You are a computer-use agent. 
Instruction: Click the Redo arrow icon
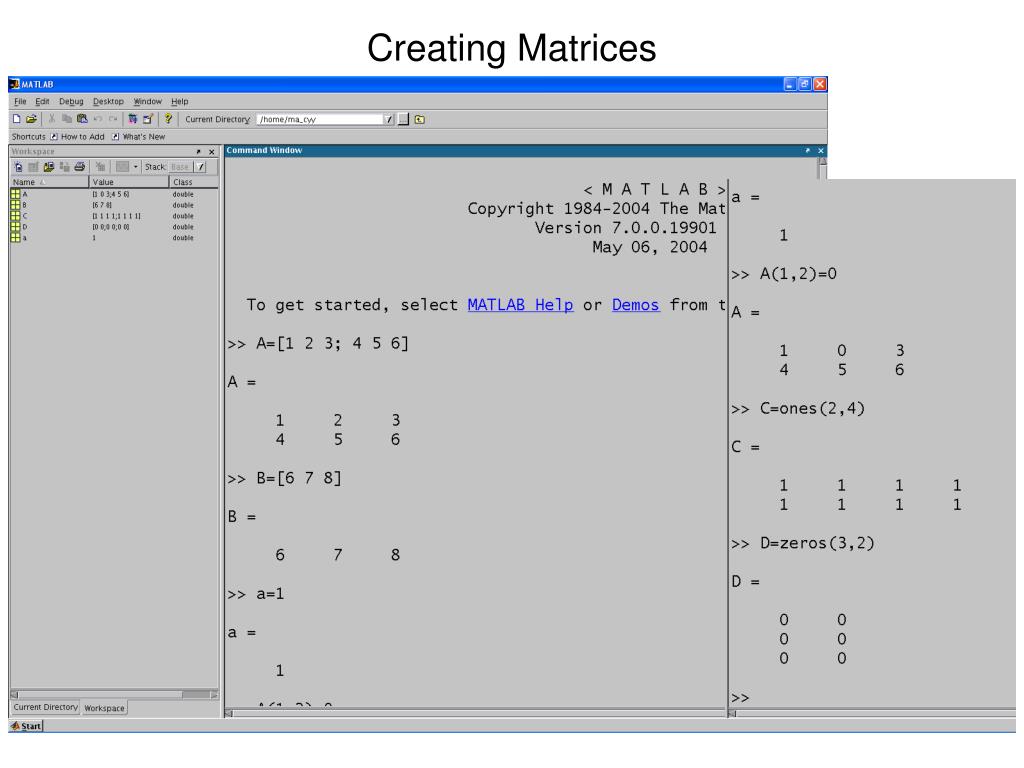pos(113,119)
